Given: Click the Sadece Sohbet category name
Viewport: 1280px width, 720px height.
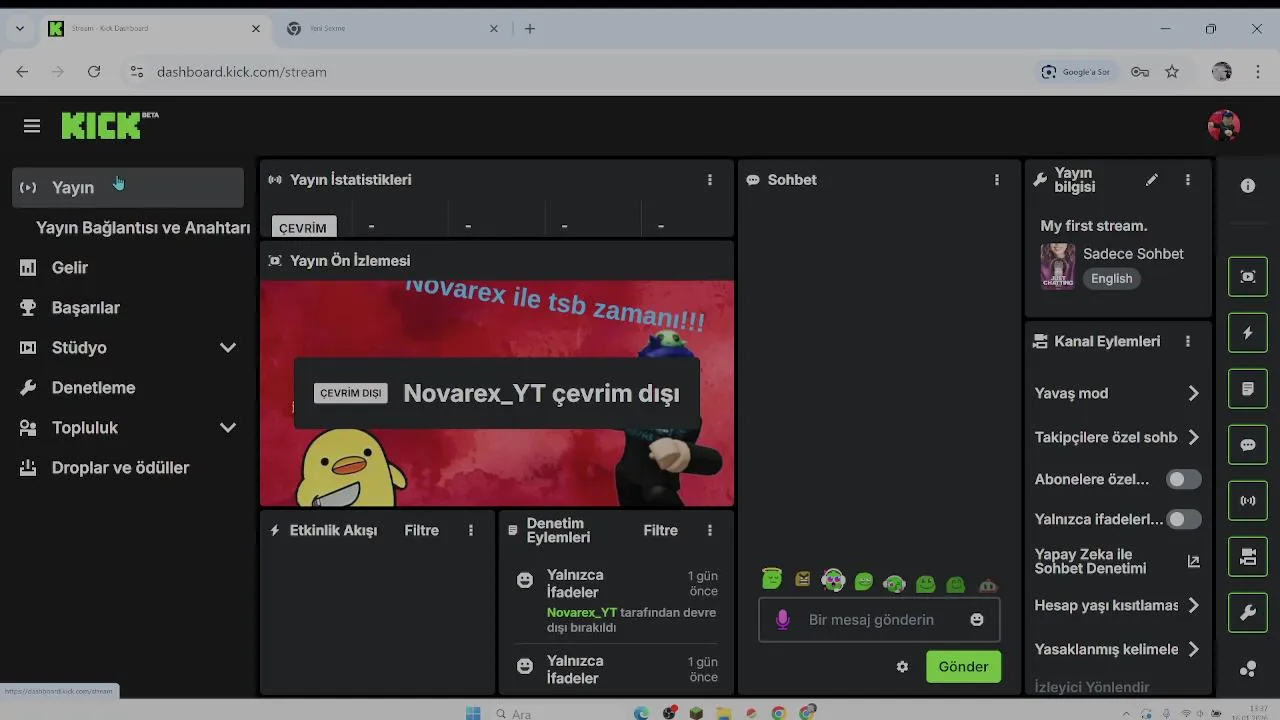Looking at the screenshot, I should [x=1133, y=254].
